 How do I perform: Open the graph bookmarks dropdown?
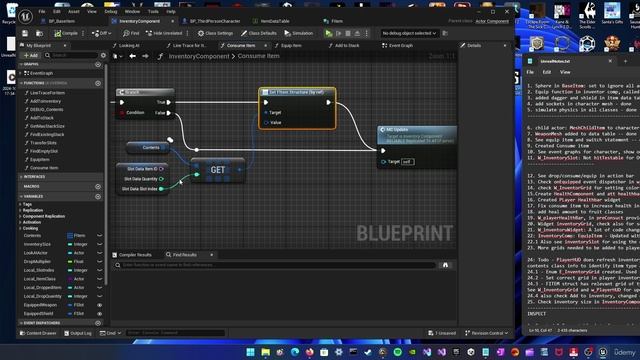click(117, 56)
